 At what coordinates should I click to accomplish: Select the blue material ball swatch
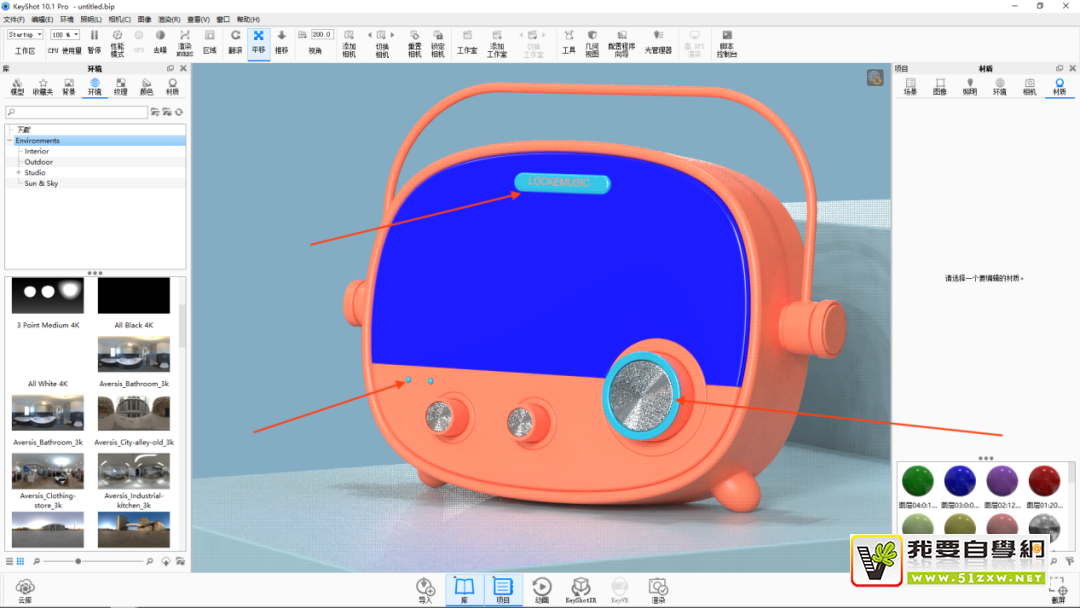960,481
